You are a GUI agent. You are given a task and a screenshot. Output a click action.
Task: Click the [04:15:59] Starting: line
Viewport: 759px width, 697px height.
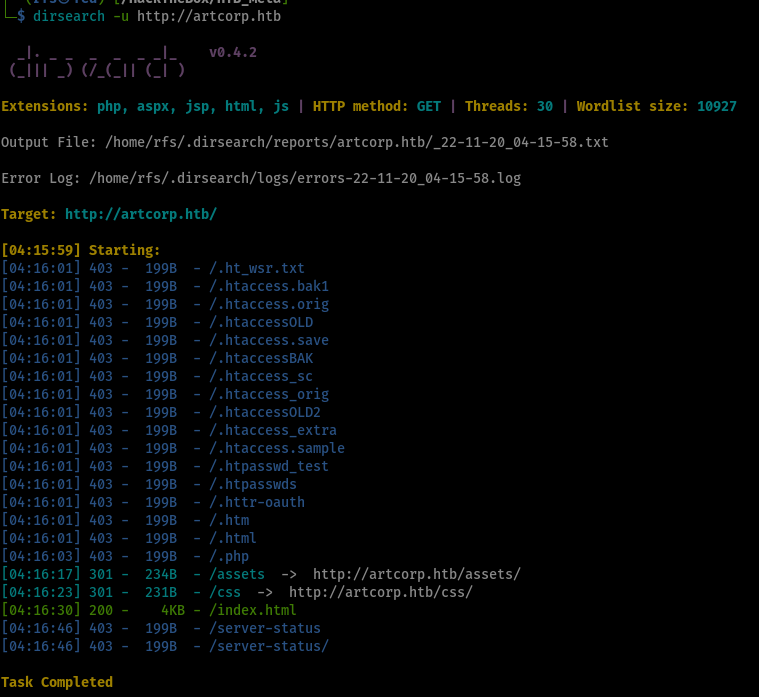click(x=80, y=250)
